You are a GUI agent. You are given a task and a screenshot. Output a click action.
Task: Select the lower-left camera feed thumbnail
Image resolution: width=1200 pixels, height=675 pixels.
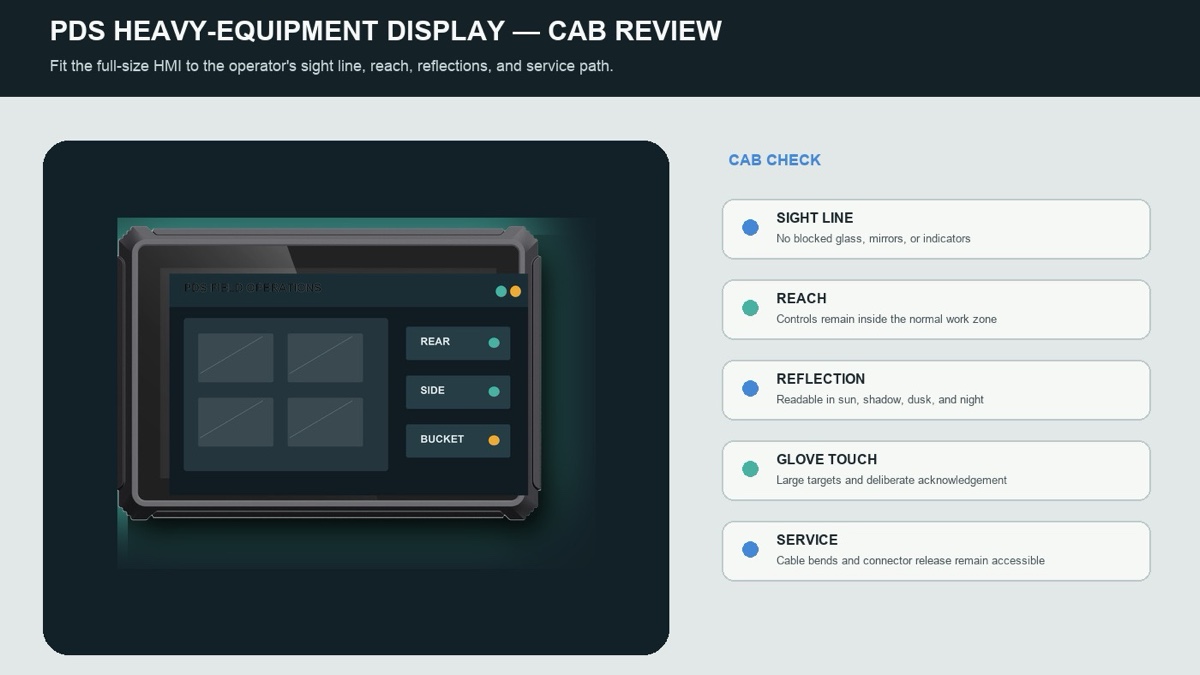pos(236,422)
